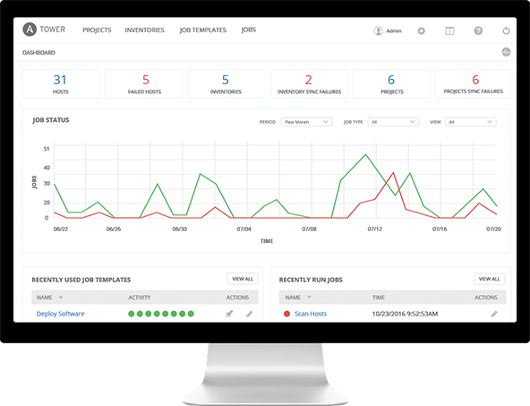Image resolution: width=530 pixels, height=406 pixels.
Task: Click the 07/12 date axis label
Action: point(375,229)
